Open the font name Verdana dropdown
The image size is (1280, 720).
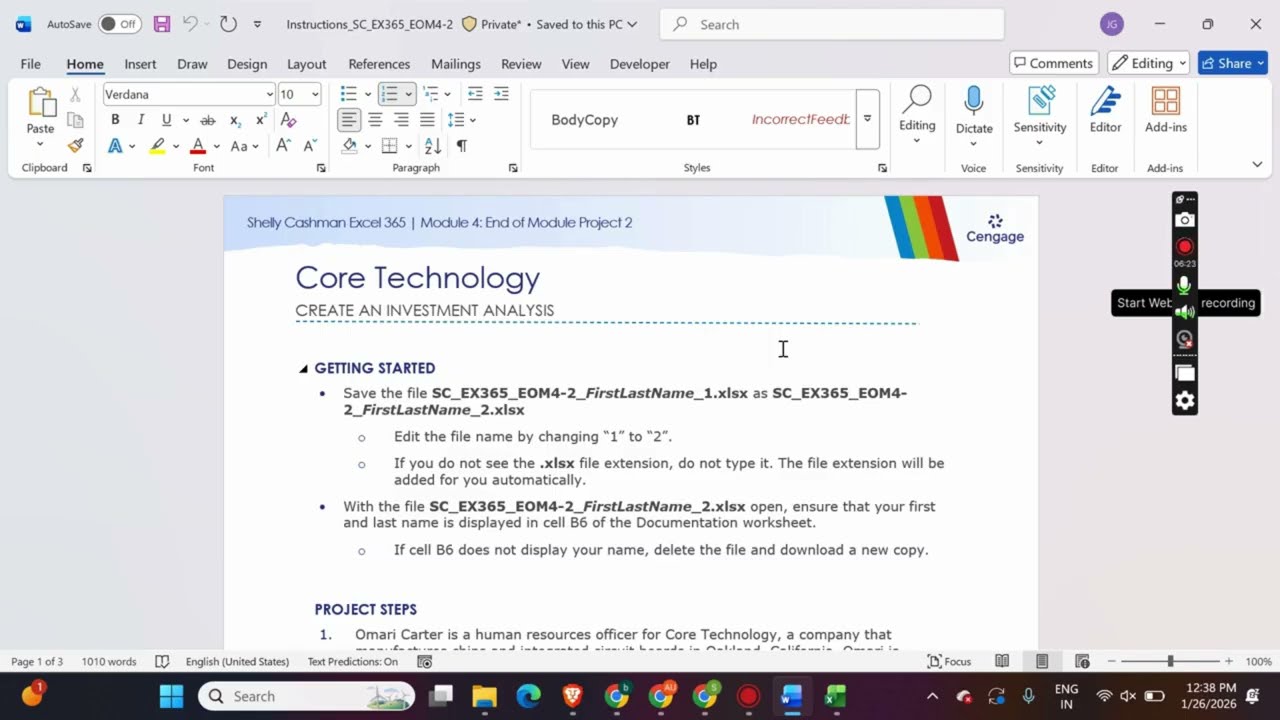269,94
